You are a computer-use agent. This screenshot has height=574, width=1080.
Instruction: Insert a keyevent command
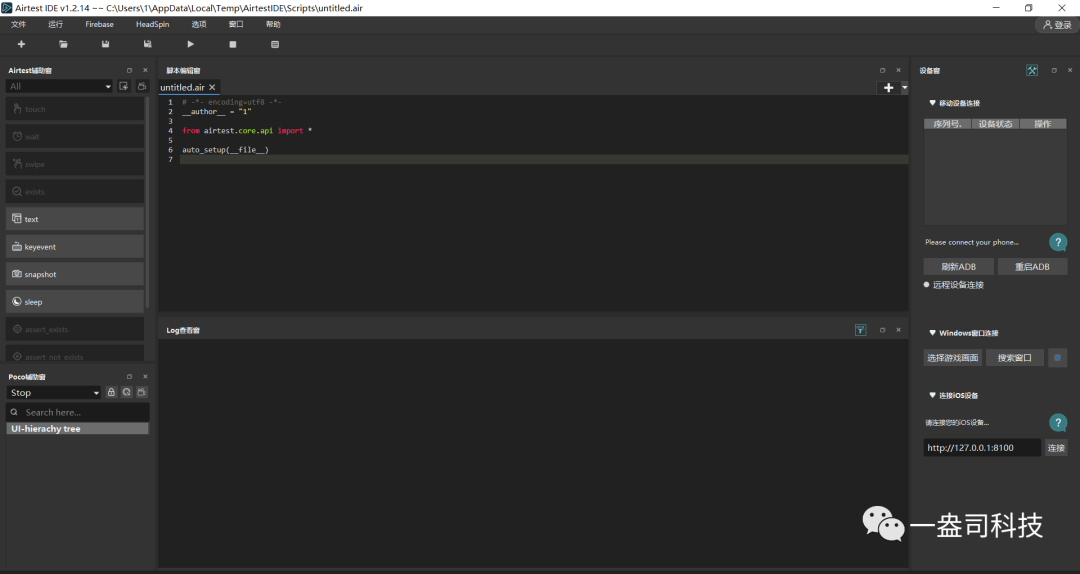[x=75, y=247]
